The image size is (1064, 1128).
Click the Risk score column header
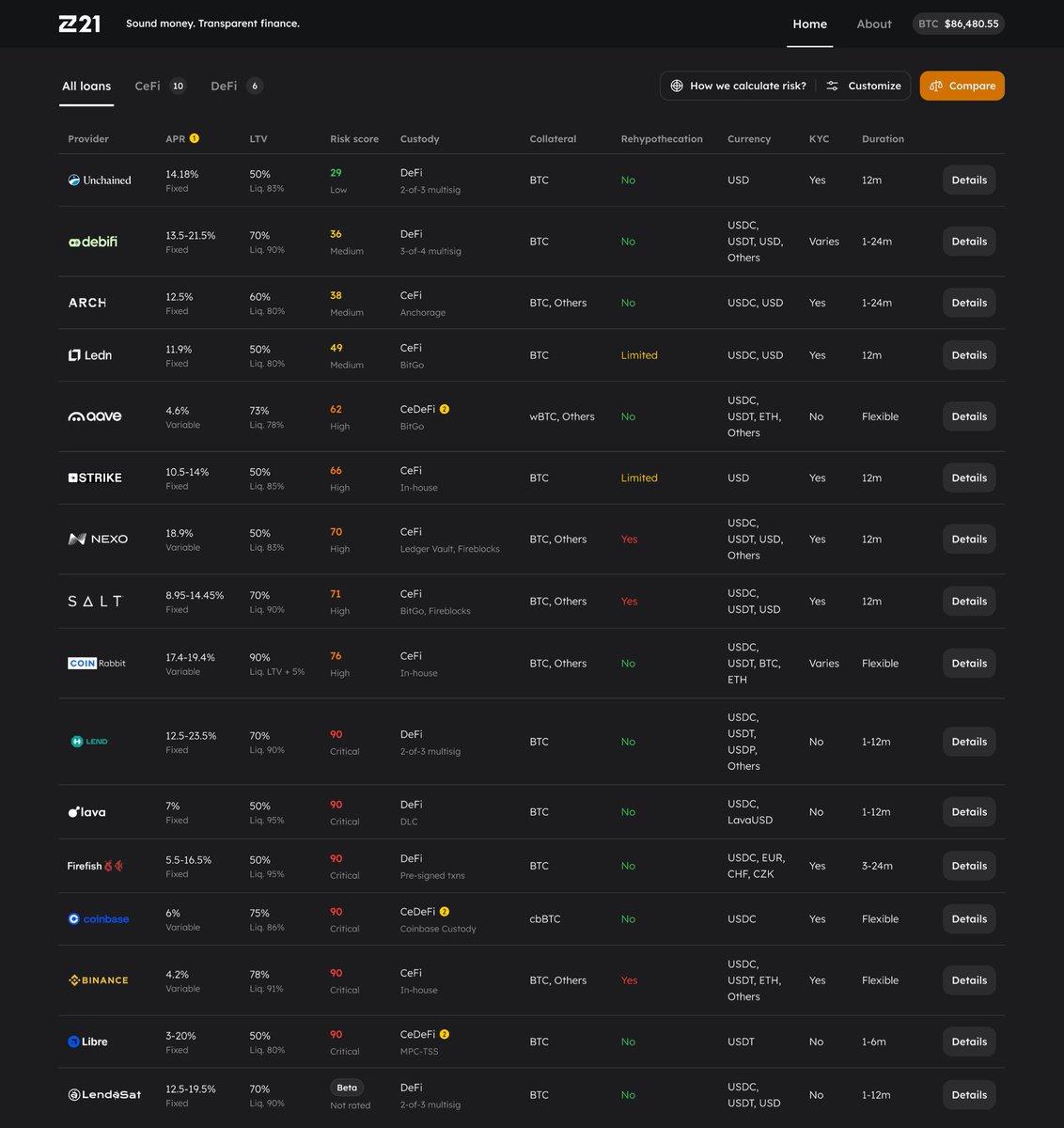[x=354, y=139]
